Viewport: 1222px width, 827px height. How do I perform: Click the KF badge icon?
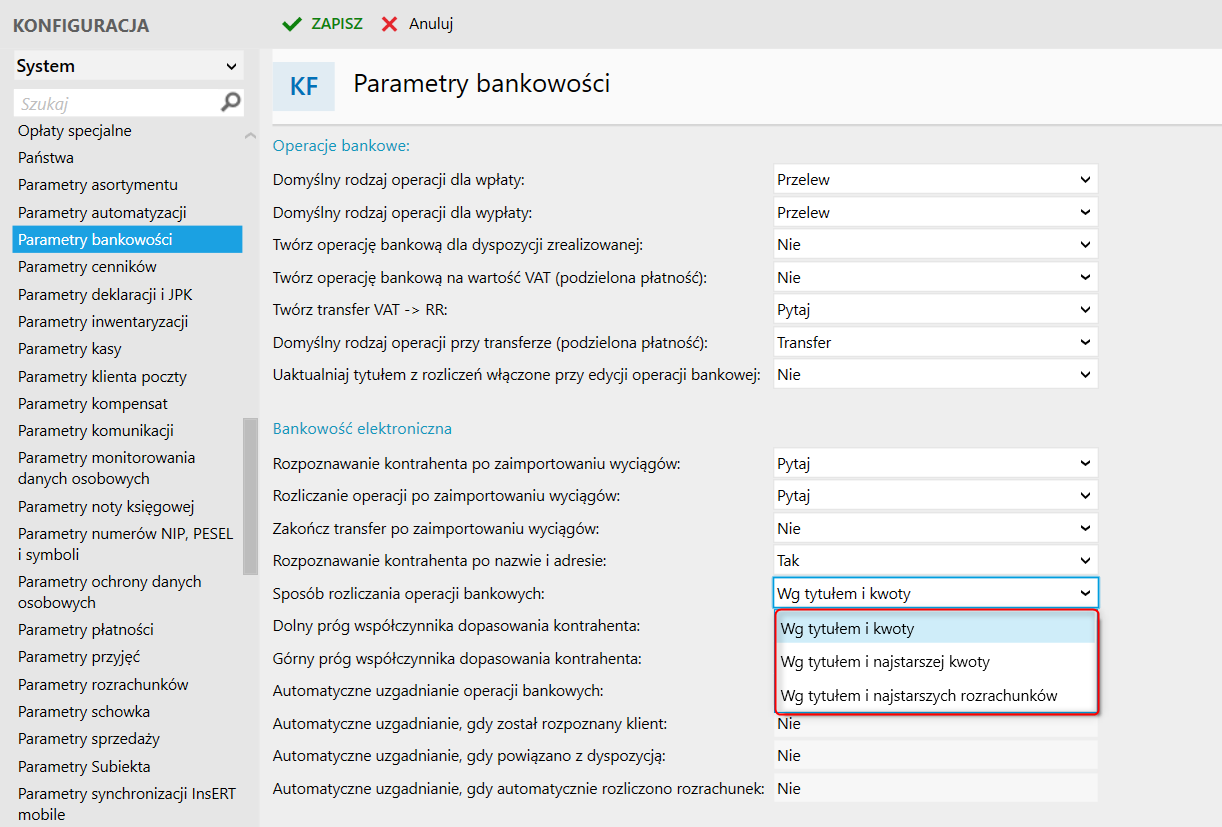(304, 86)
